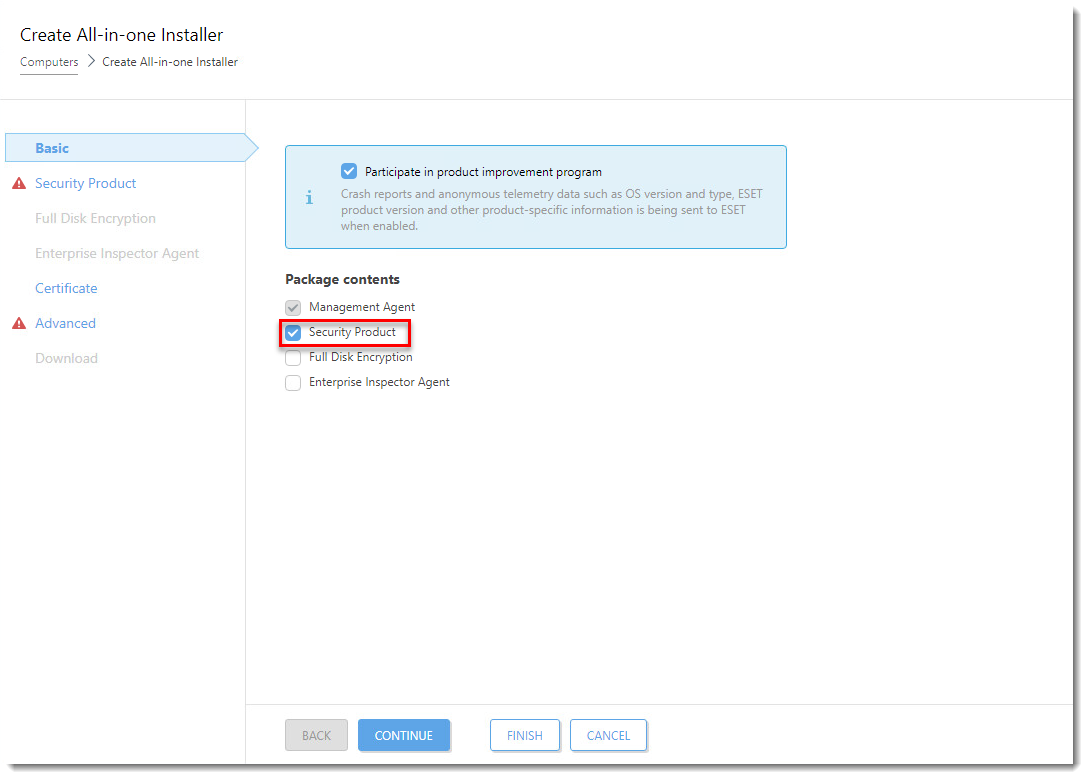This screenshot has height=779, width=1088.
Task: Select Enterprise Inspector Agent sidebar step
Action: (x=117, y=254)
